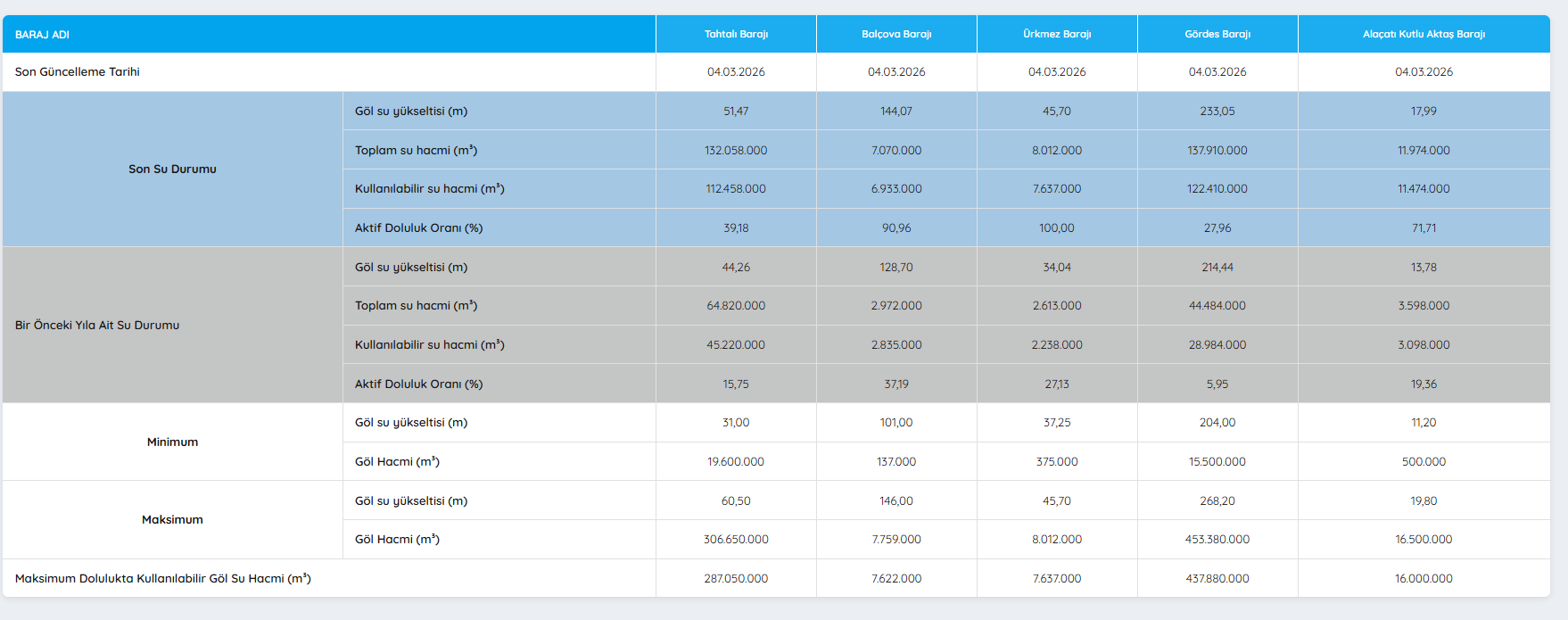
Task: Click the Ürkmez Barajı column header
Action: click(1057, 34)
